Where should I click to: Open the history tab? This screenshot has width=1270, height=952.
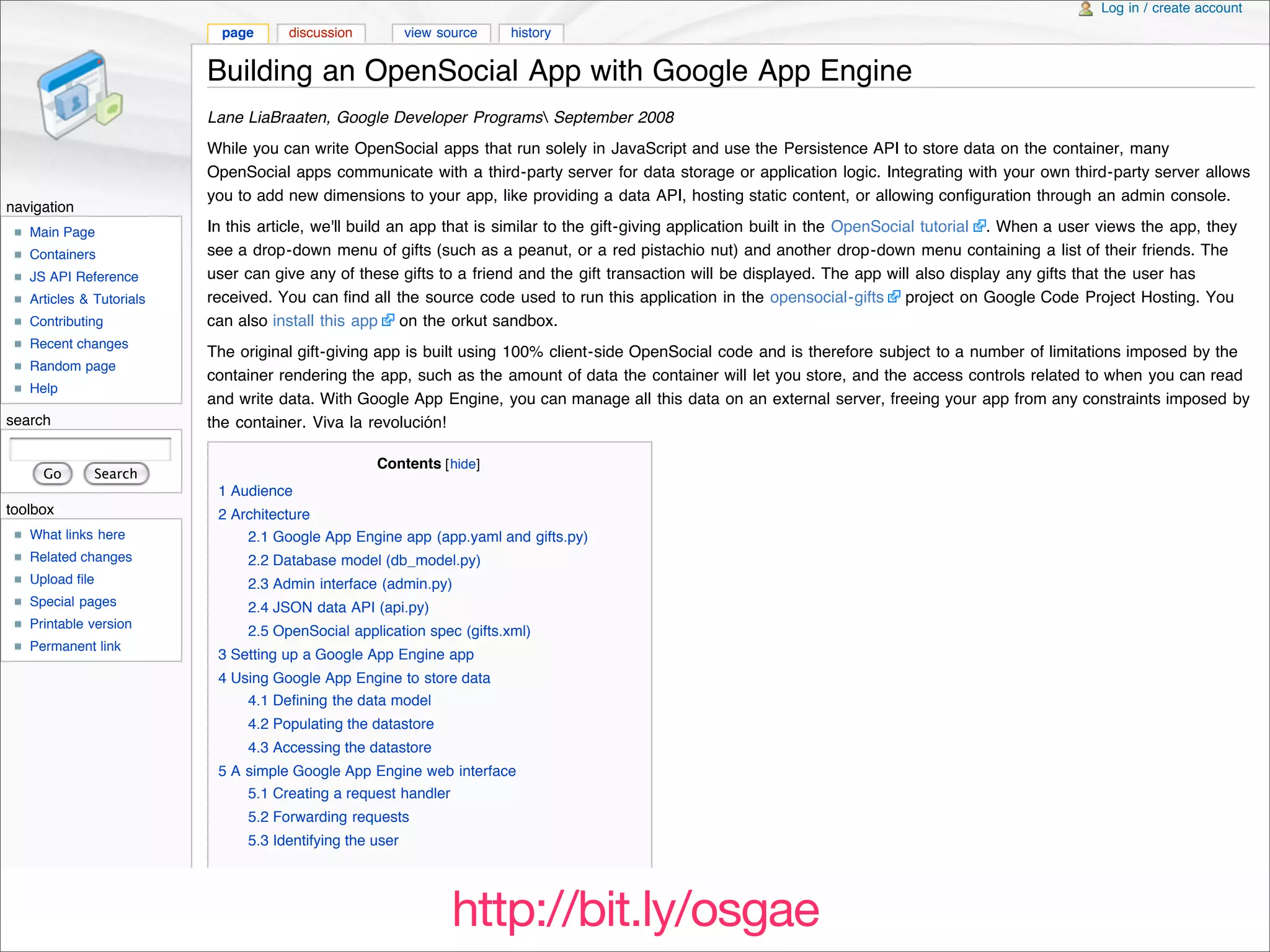pyautogui.click(x=530, y=33)
